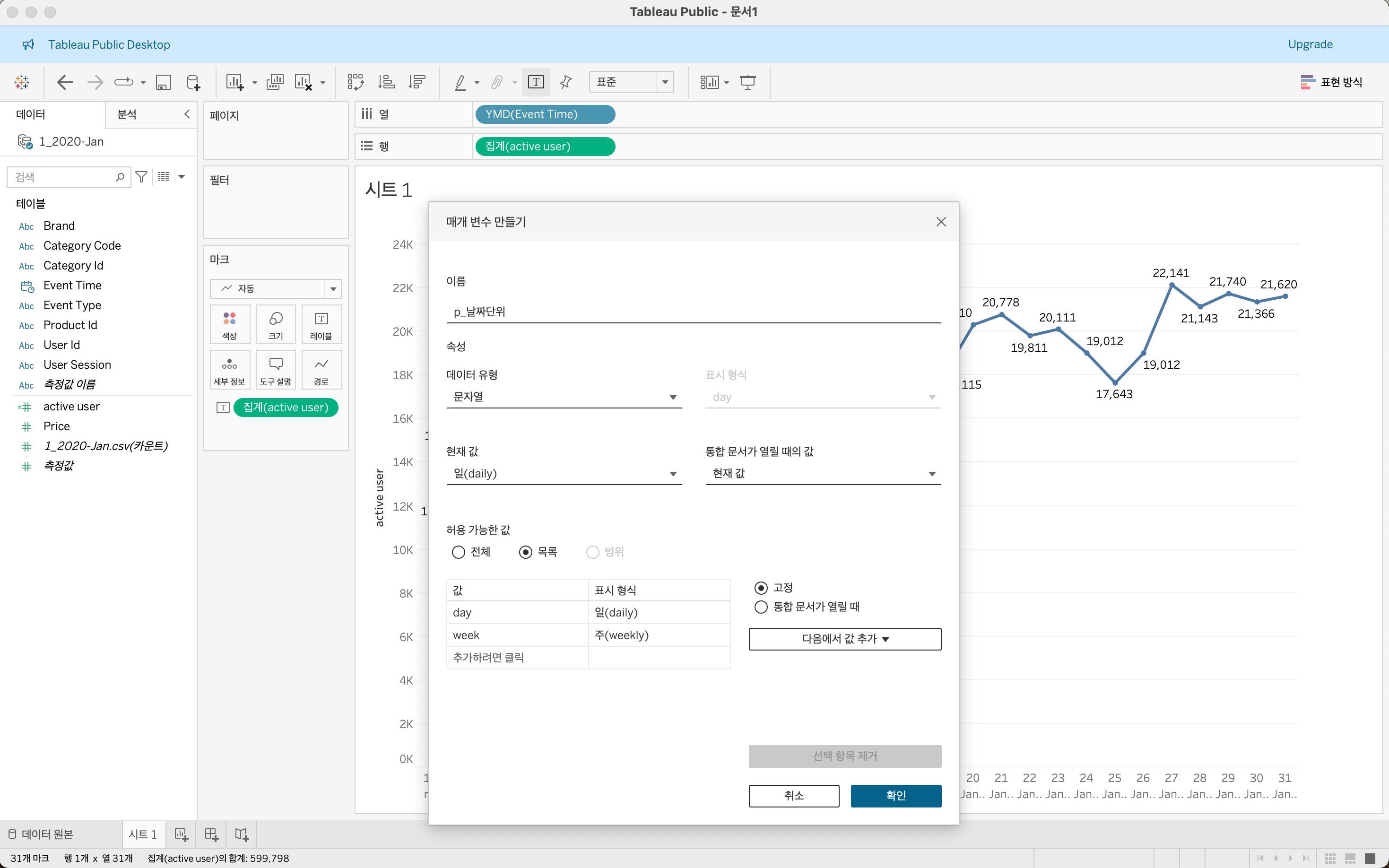Expand the 다음에서 값 추가 dropdown
Viewport: 1389px width, 868px height.
845,639
